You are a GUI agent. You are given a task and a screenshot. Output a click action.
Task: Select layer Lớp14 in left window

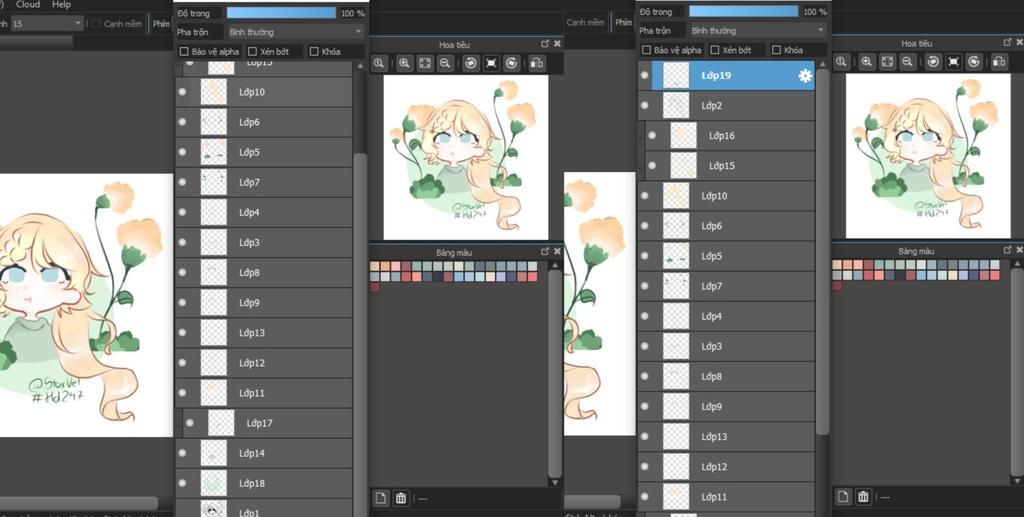pyautogui.click(x=264, y=453)
